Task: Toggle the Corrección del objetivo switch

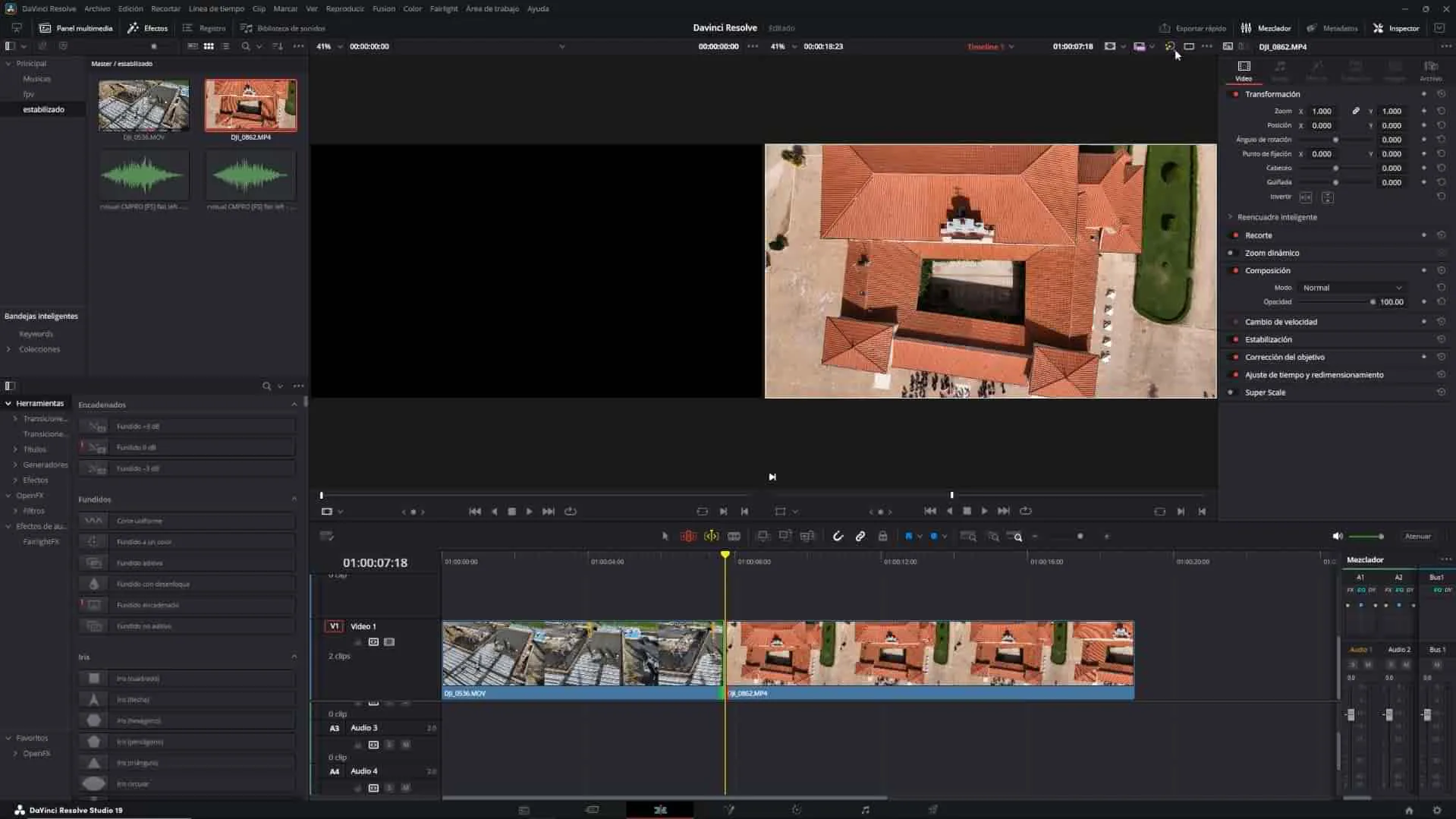Action: [1234, 357]
